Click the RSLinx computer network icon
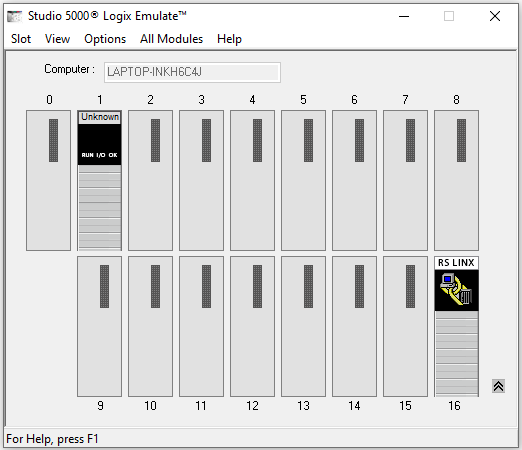The height and width of the screenshot is (450, 522). pyautogui.click(x=456, y=289)
